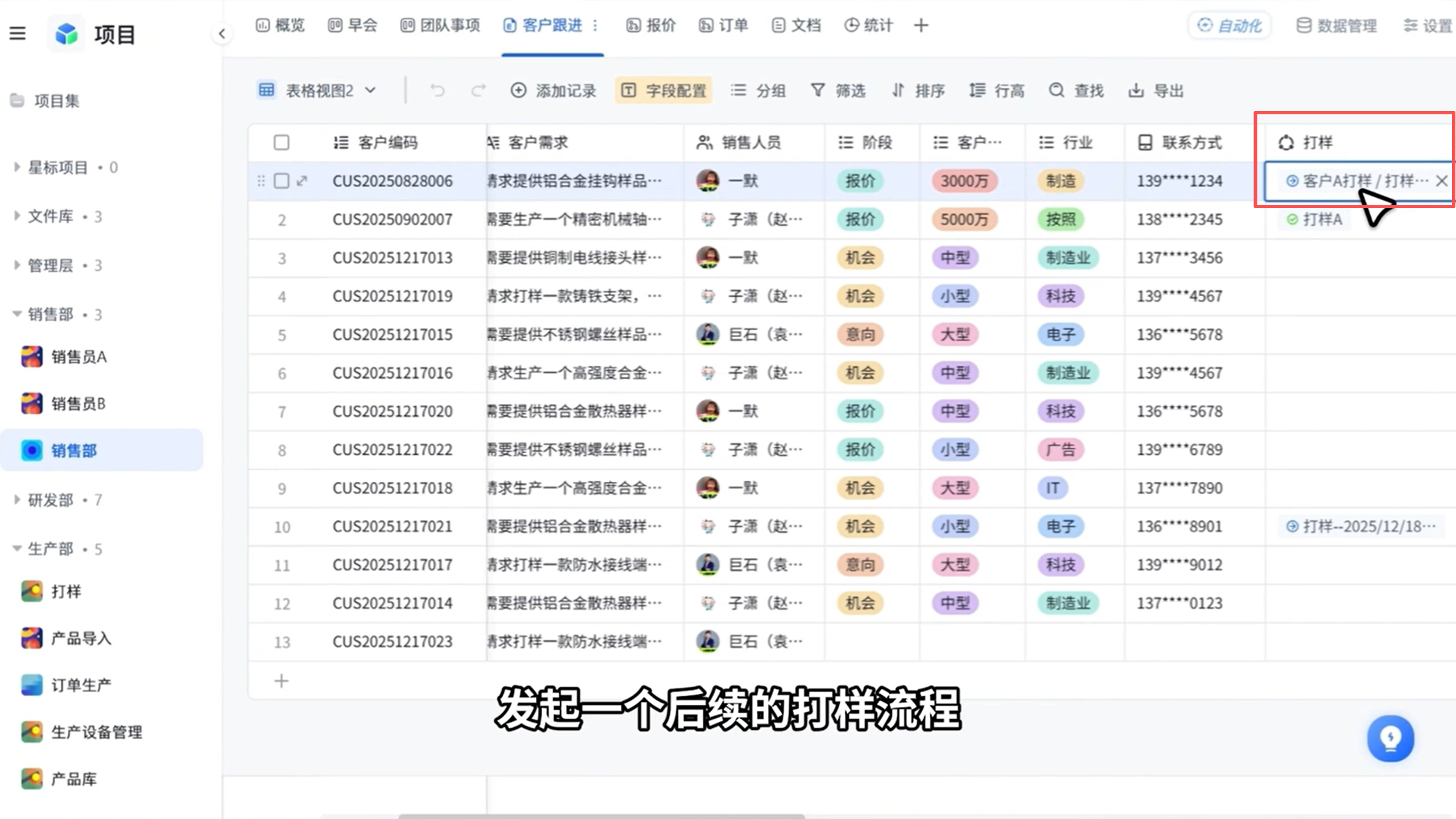Expand 管理层 group
This screenshot has height=819, width=1456.
click(17, 265)
